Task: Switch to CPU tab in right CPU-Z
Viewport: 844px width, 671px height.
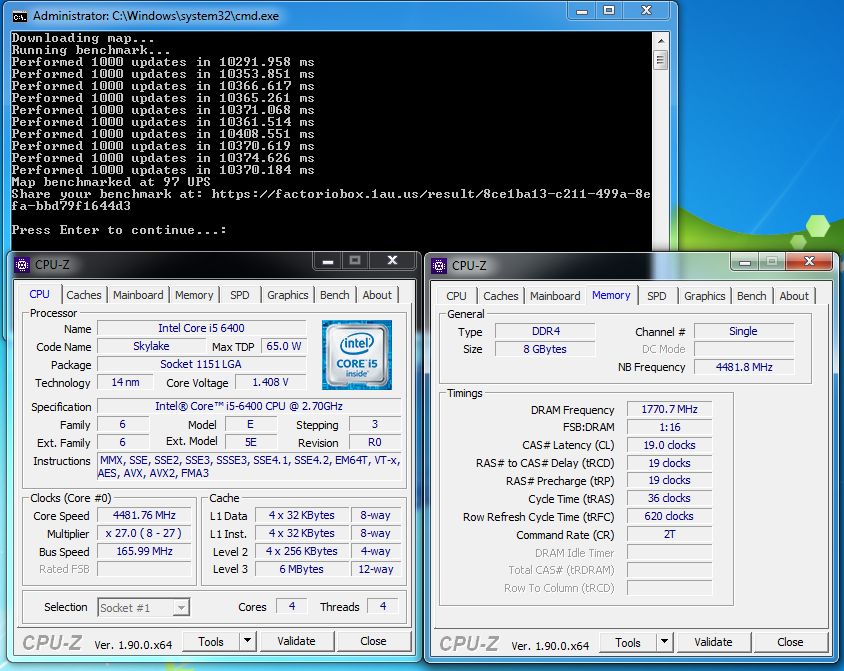Action: coord(456,296)
